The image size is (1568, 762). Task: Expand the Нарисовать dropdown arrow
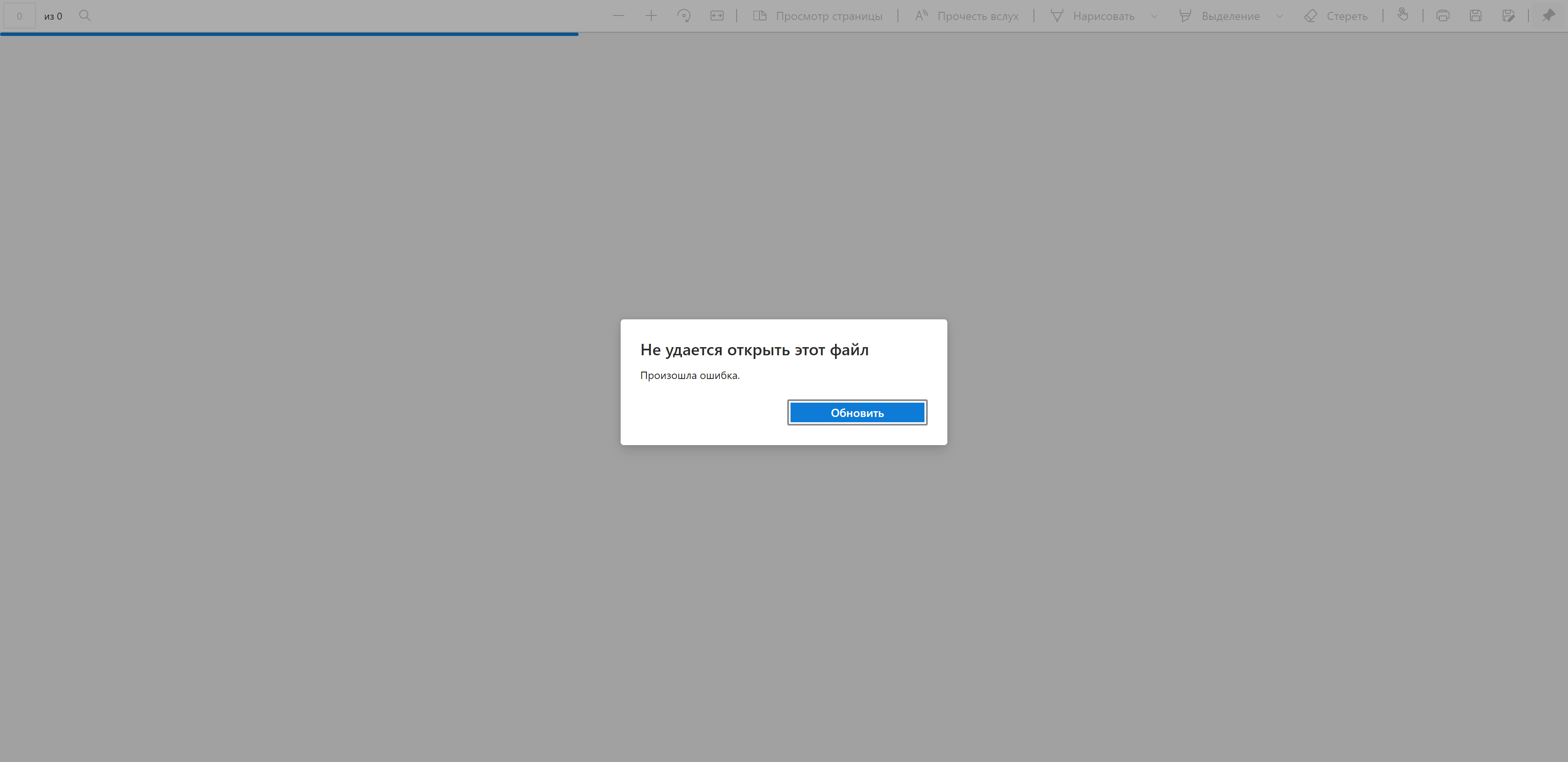pyautogui.click(x=1154, y=16)
